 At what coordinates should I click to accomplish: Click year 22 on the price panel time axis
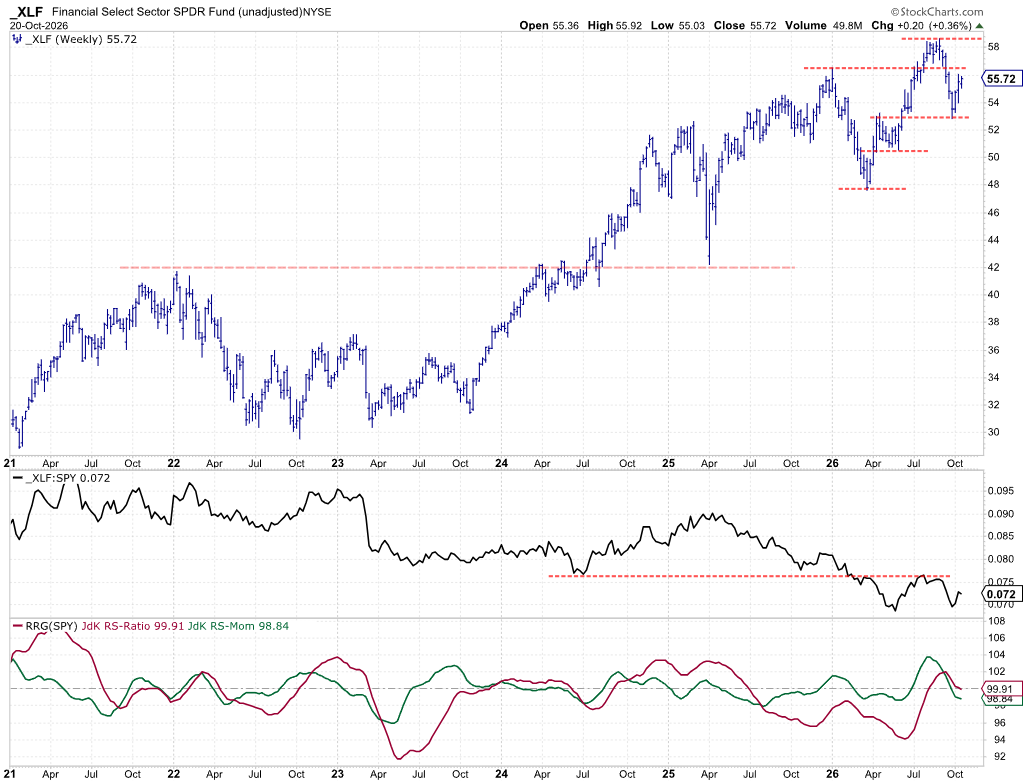(x=173, y=463)
